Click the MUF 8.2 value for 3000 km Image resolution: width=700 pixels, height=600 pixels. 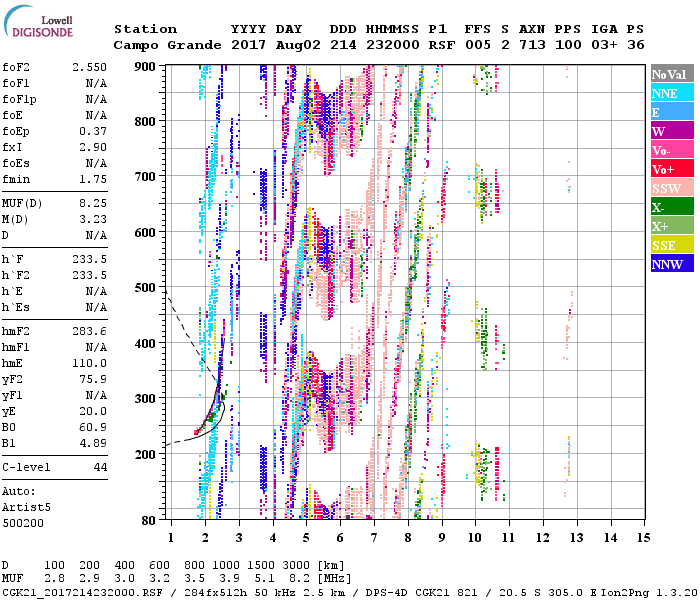(299, 579)
